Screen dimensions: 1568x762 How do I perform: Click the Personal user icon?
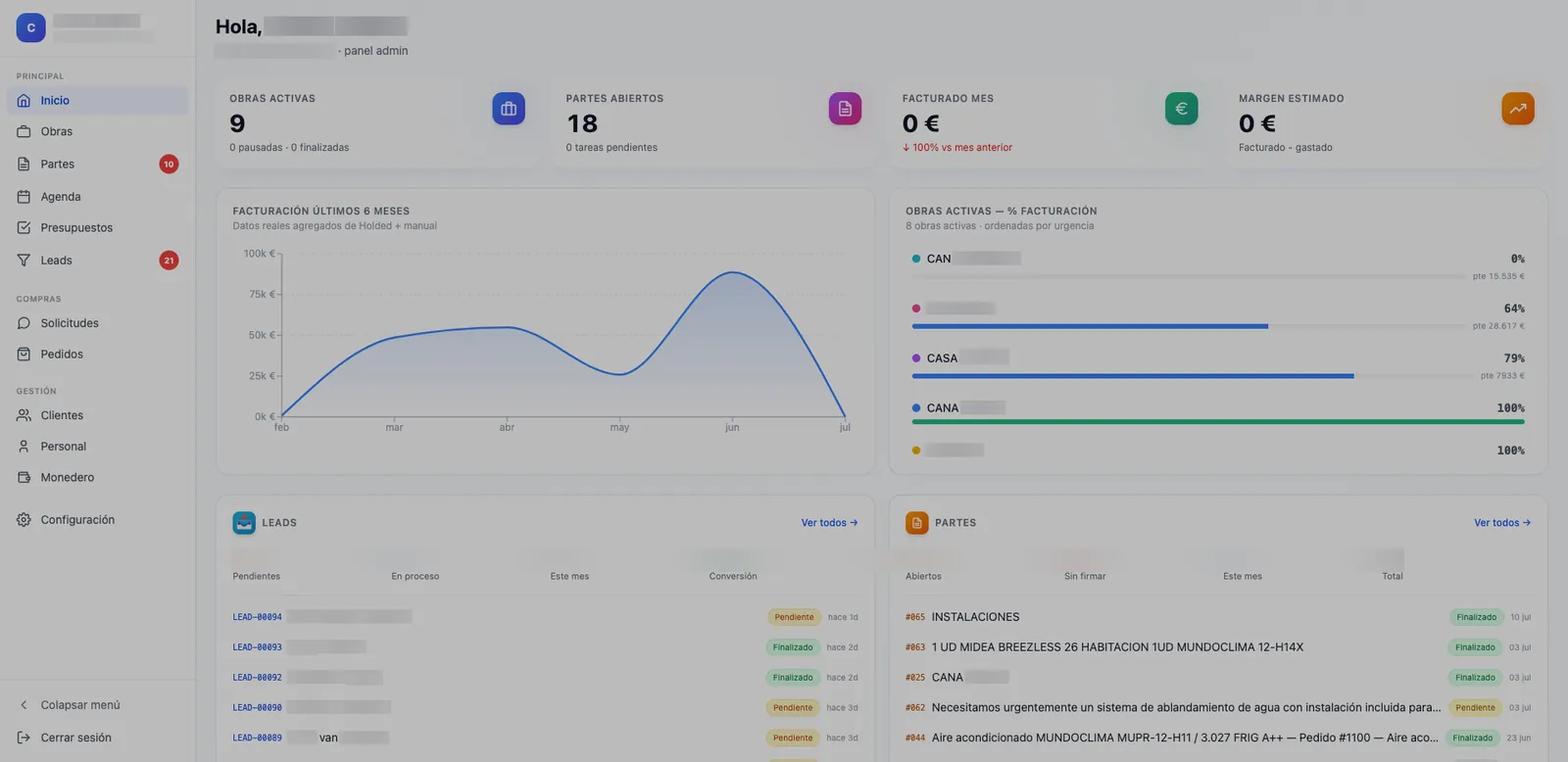tap(24, 447)
